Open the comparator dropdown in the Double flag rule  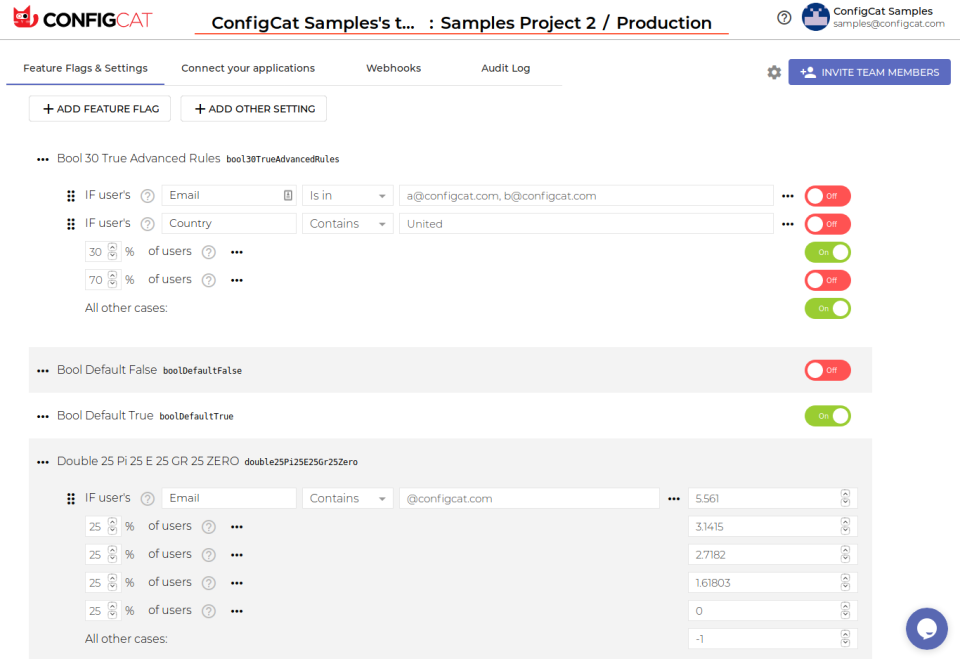tap(347, 497)
